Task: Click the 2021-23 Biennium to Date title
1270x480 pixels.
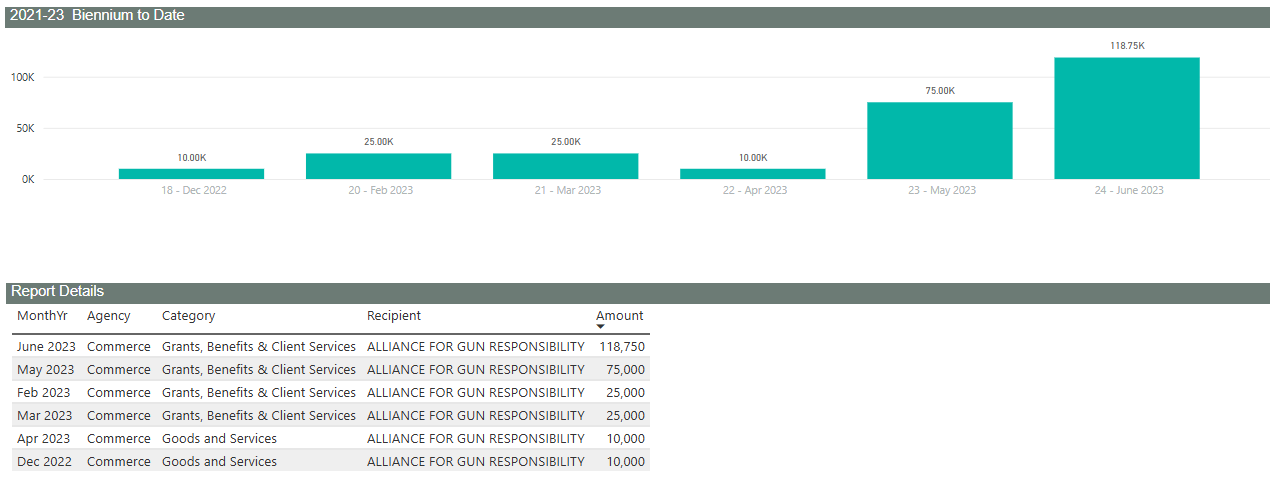Action: point(97,16)
